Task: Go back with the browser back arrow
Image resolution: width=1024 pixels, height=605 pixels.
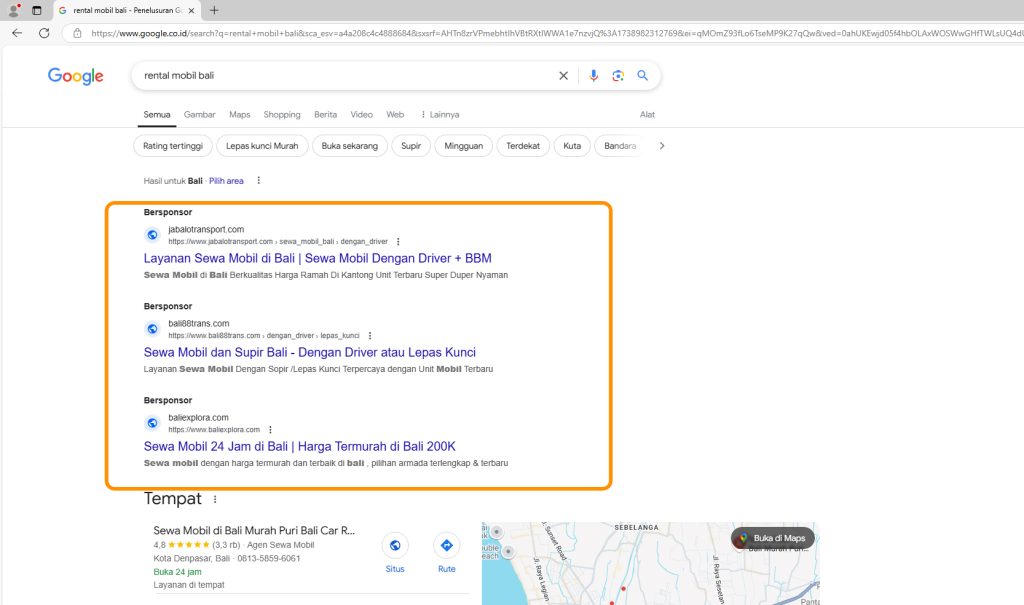Action: tap(17, 33)
